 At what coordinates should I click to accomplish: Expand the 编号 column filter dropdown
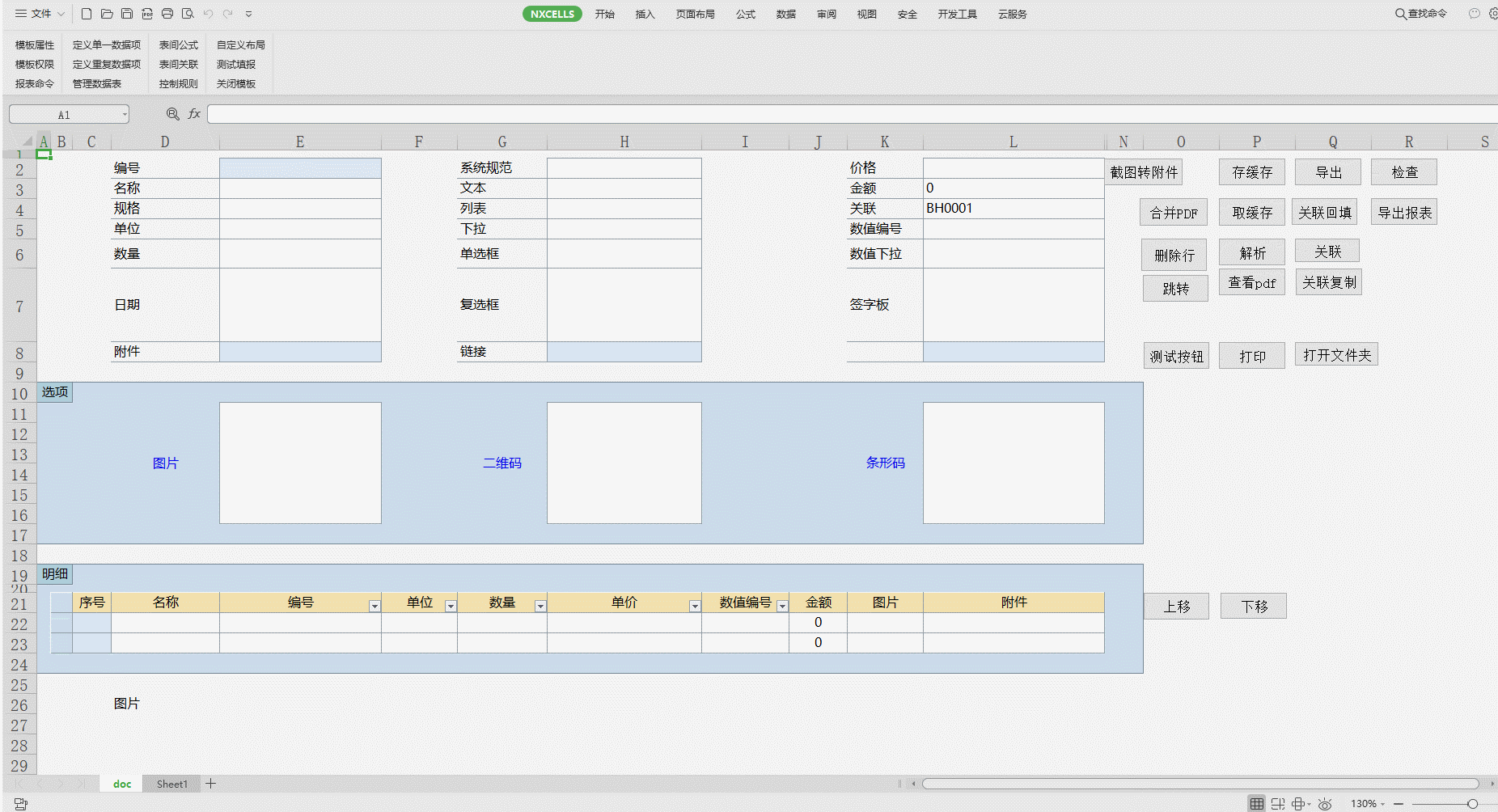click(x=374, y=606)
